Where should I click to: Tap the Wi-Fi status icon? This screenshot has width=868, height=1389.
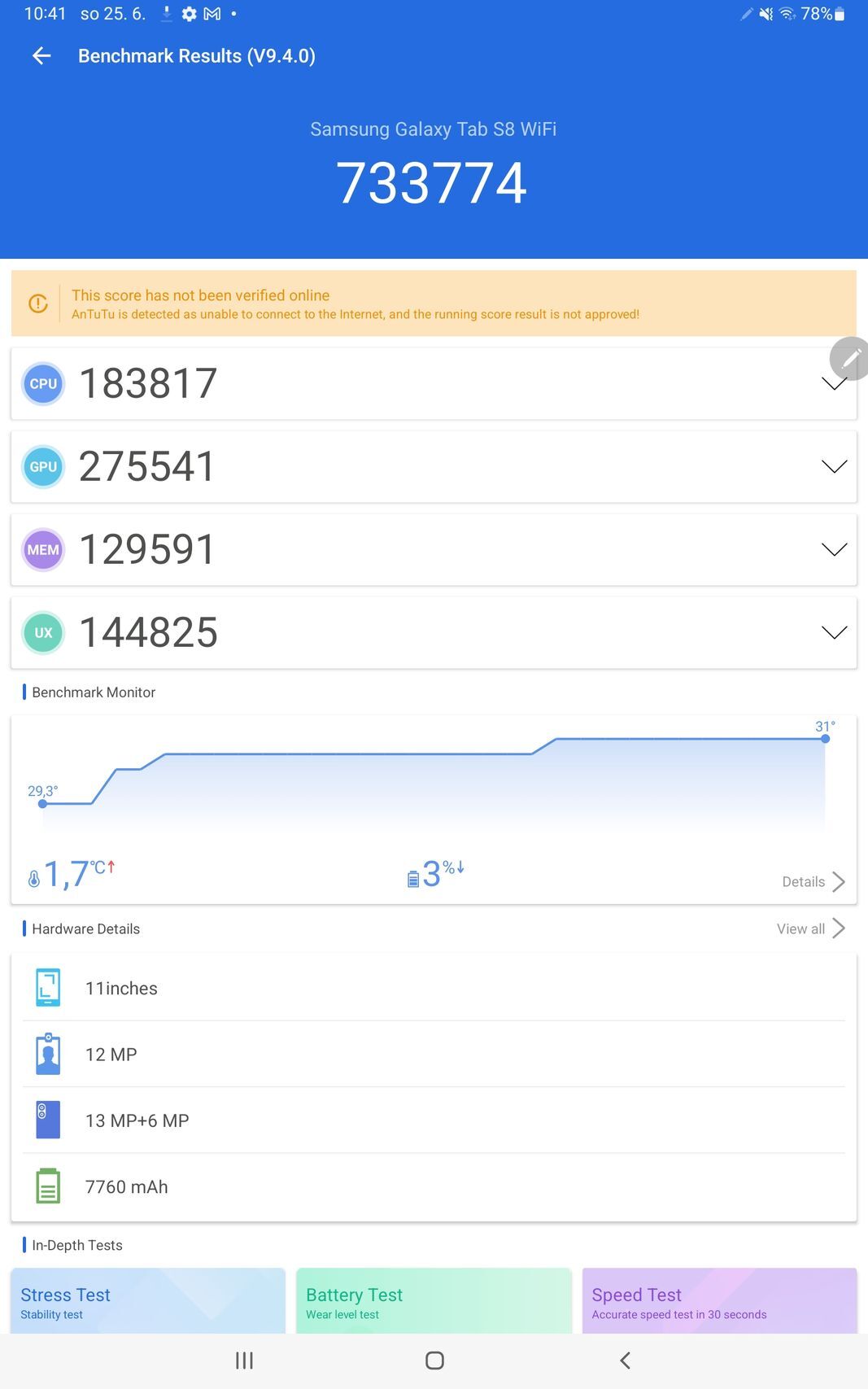[787, 14]
